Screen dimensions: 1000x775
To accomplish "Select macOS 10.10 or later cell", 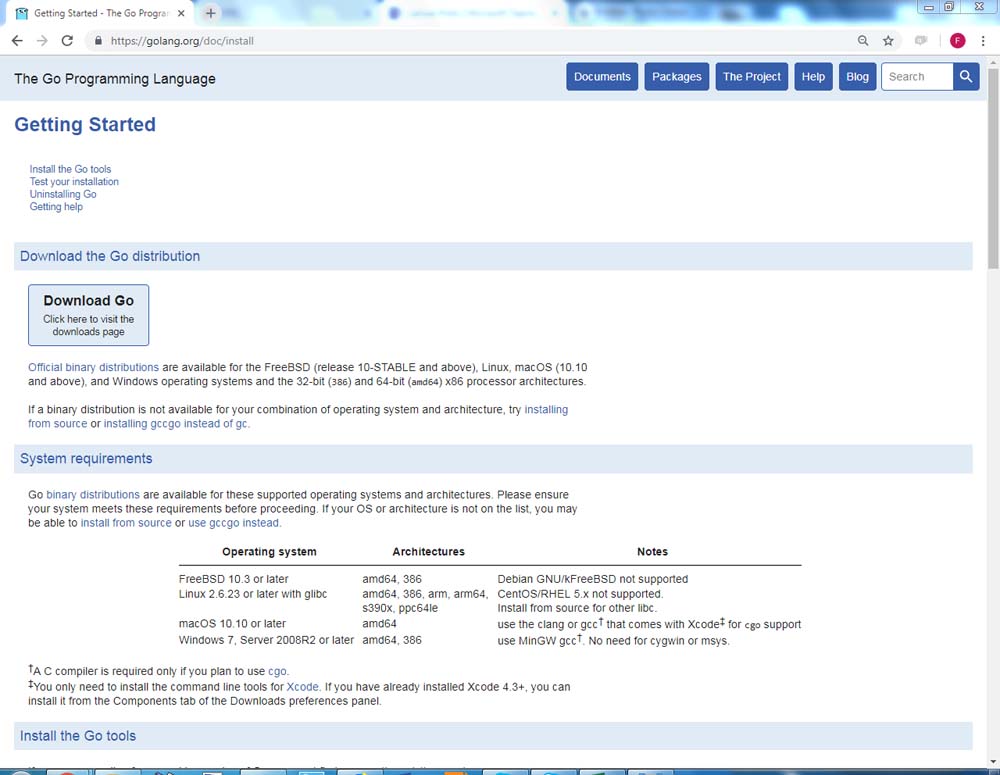I will point(232,624).
